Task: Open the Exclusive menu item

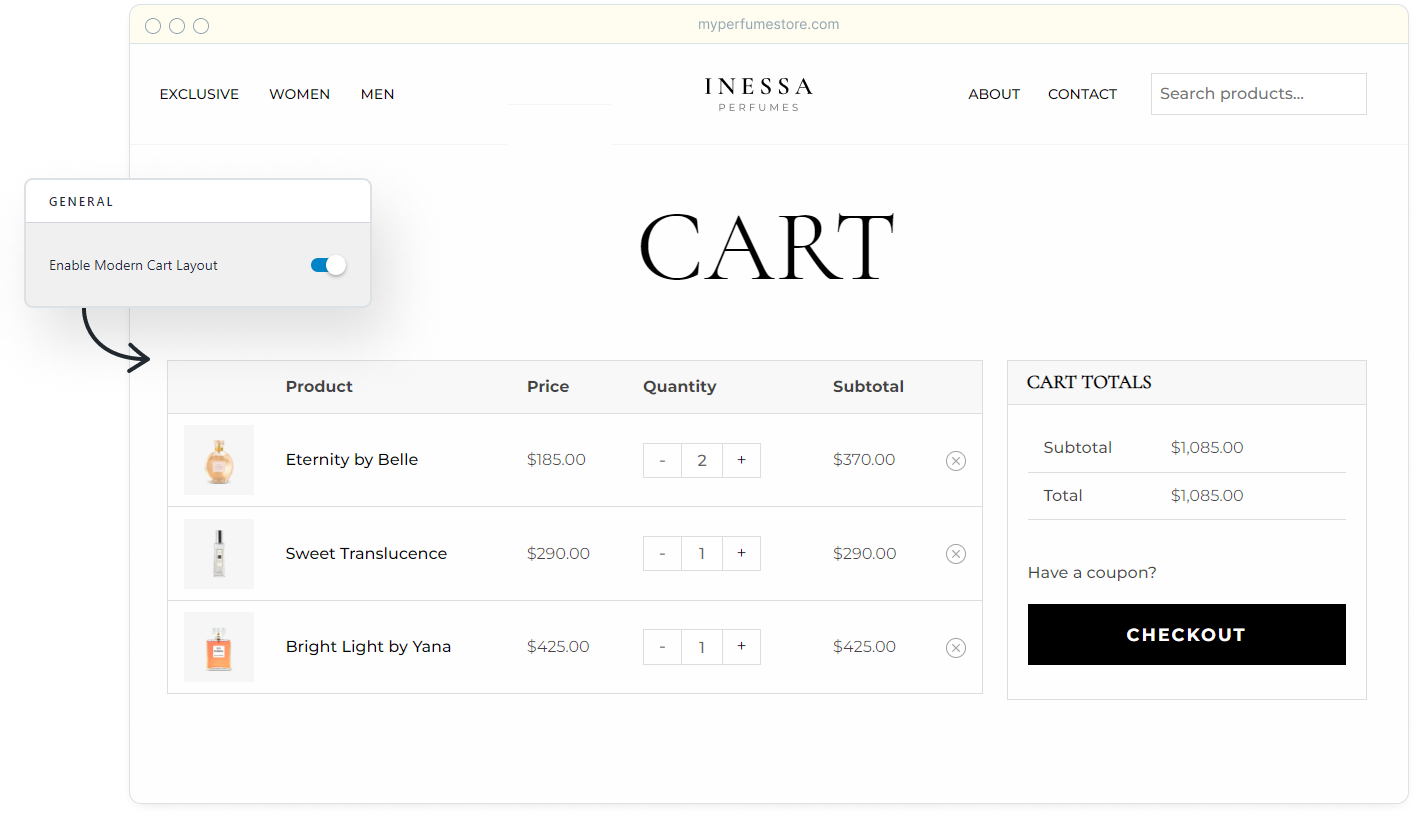Action: point(199,94)
